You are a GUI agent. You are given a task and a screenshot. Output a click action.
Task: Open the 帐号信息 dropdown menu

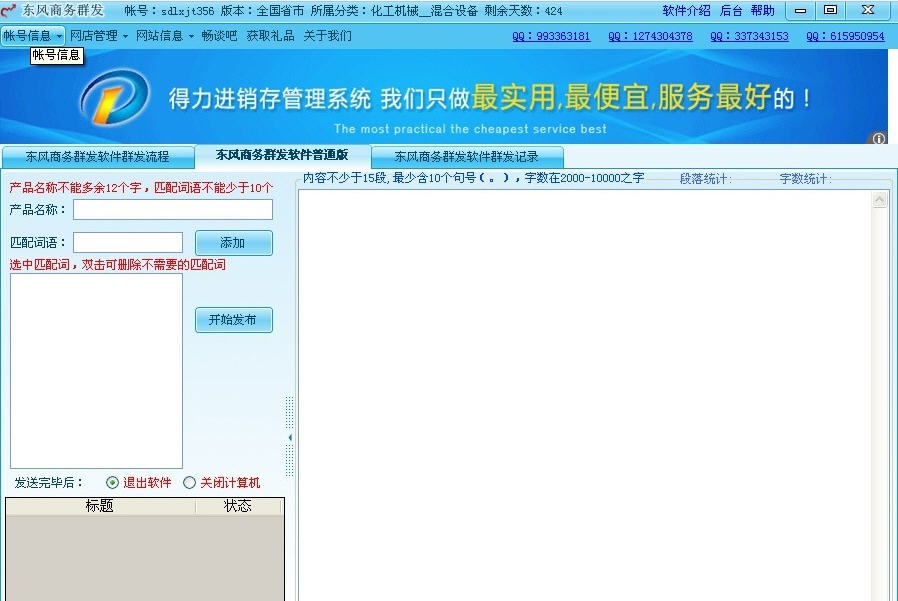coord(33,36)
